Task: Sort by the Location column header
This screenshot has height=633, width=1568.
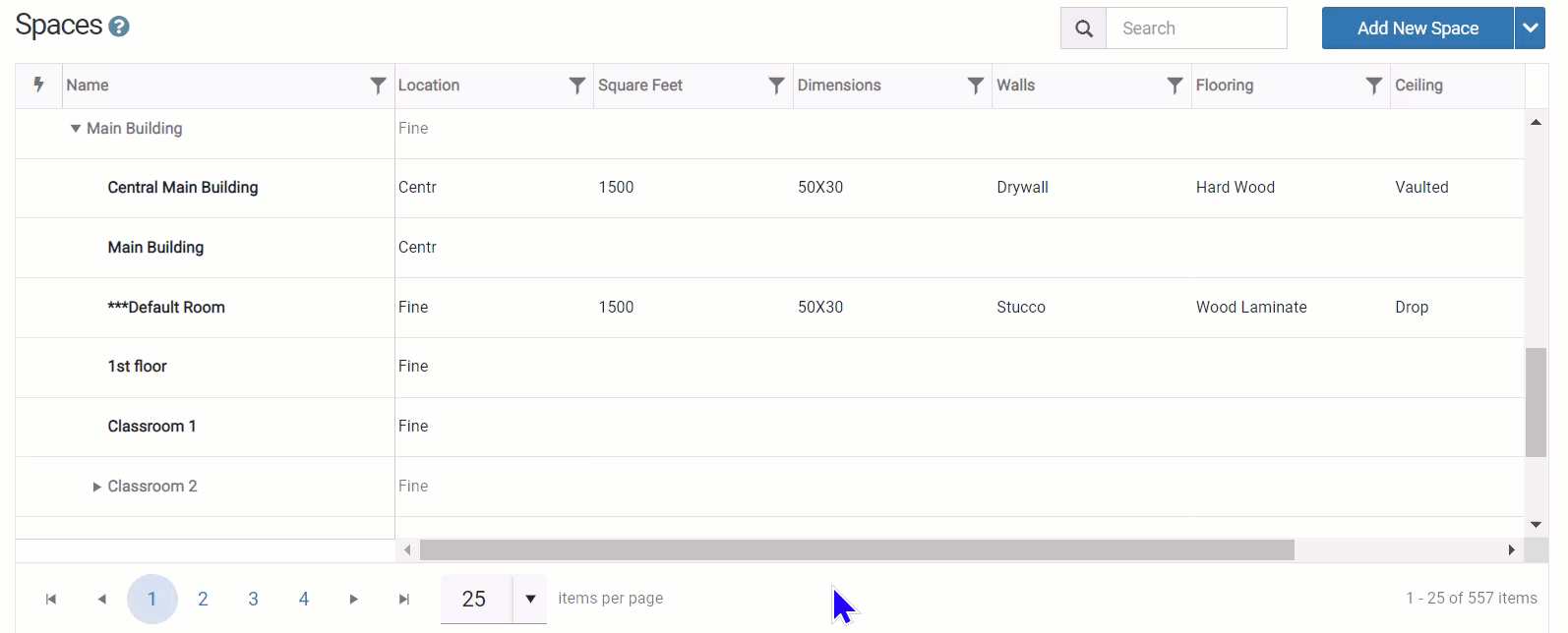Action: point(429,86)
